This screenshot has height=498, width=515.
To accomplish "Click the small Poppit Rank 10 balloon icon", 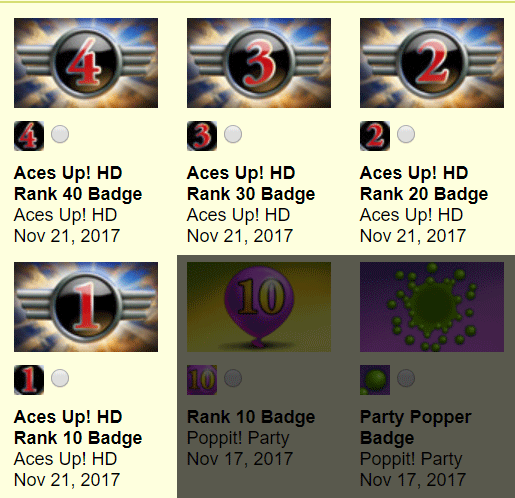I will (x=202, y=380).
